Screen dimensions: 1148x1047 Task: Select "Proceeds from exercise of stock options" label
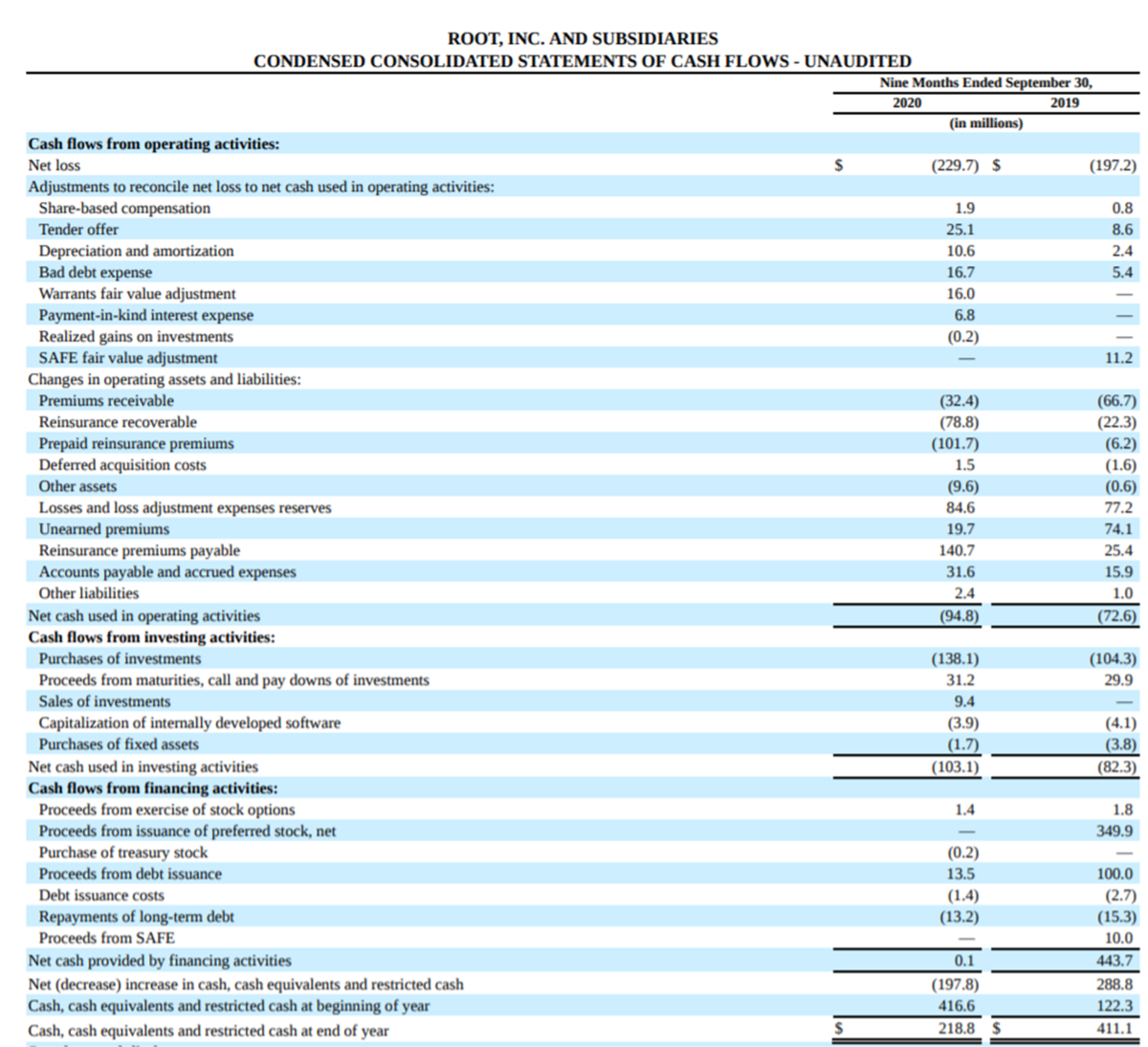click(166, 810)
